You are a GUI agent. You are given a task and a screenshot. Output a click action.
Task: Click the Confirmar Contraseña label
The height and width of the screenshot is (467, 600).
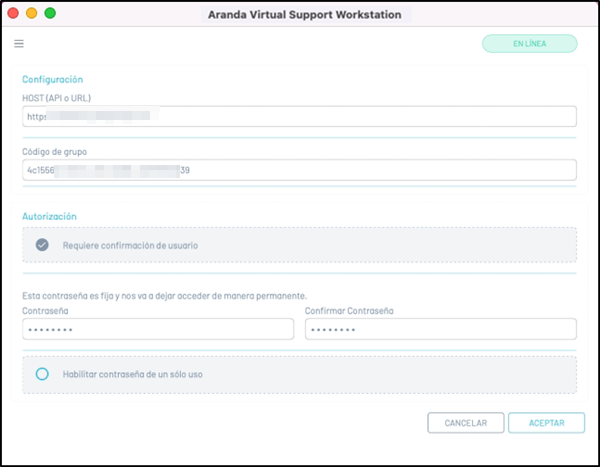(349, 311)
